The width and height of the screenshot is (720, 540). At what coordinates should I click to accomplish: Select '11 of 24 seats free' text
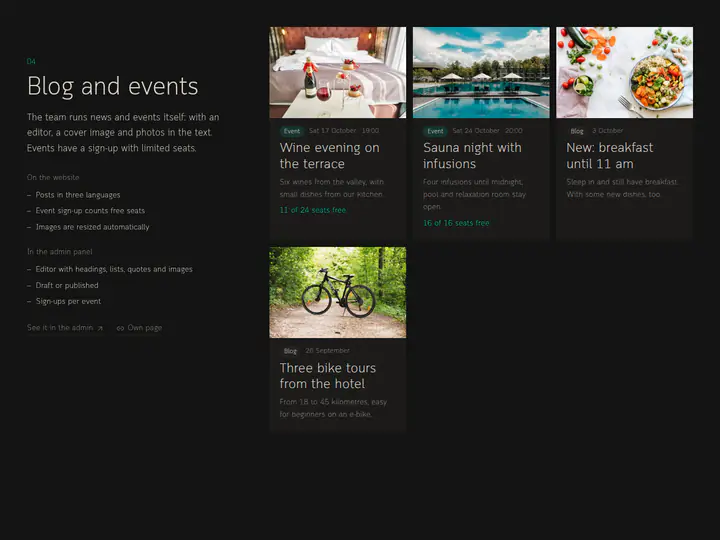(x=313, y=210)
